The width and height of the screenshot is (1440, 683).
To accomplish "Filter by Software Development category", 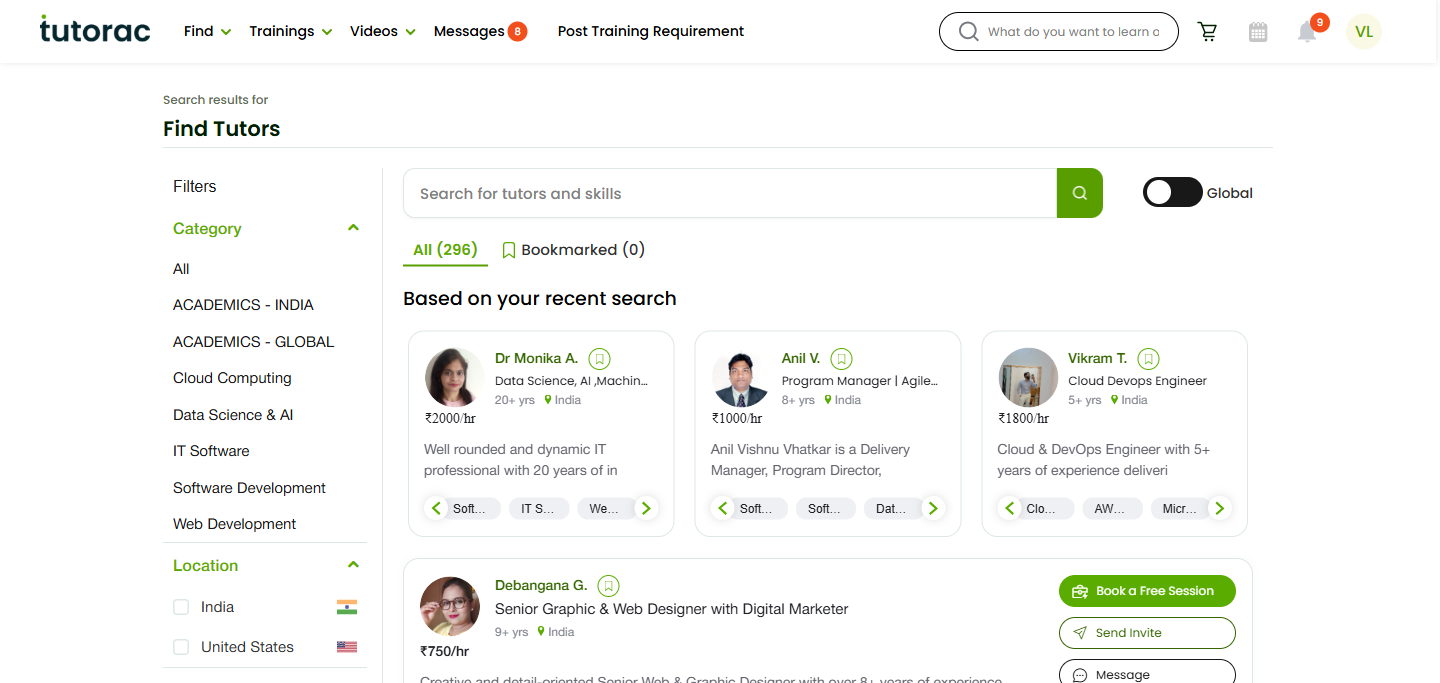I will (249, 488).
